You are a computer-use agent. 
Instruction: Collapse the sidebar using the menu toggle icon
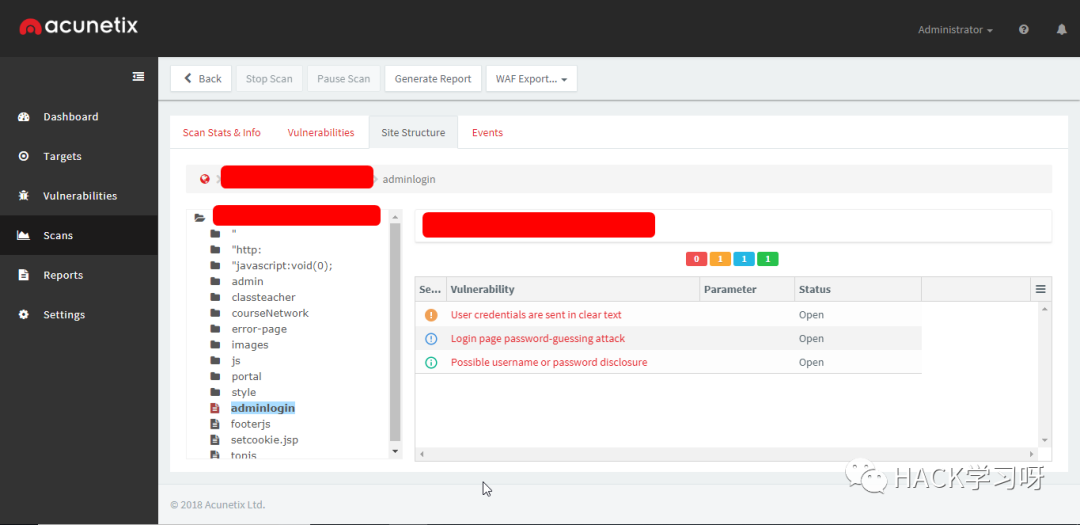tap(138, 77)
